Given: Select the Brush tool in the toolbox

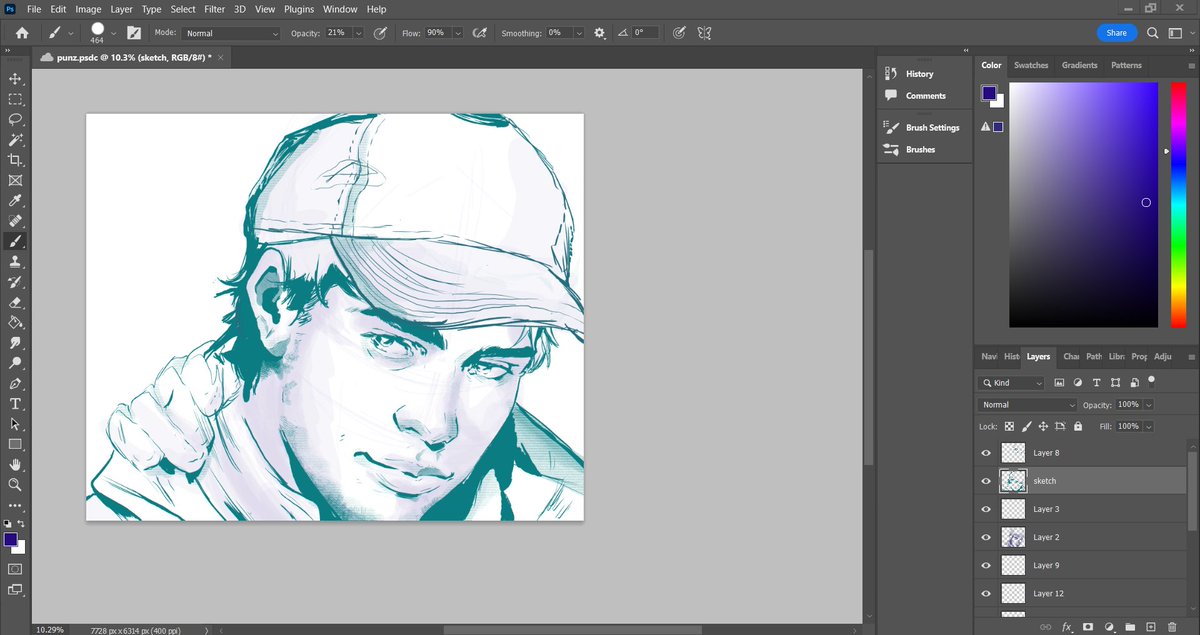Looking at the screenshot, I should tap(15, 241).
